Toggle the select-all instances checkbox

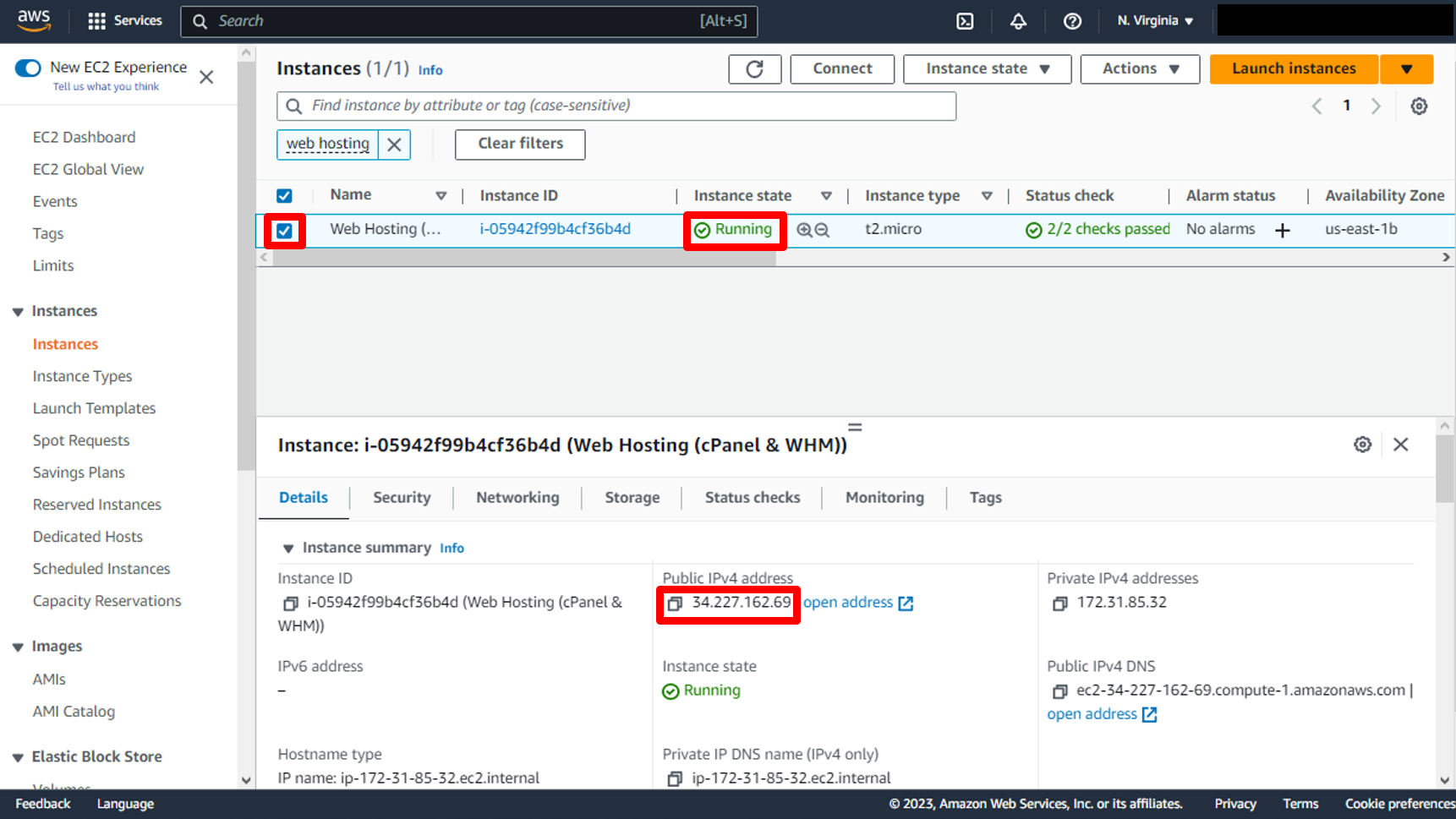tap(284, 196)
